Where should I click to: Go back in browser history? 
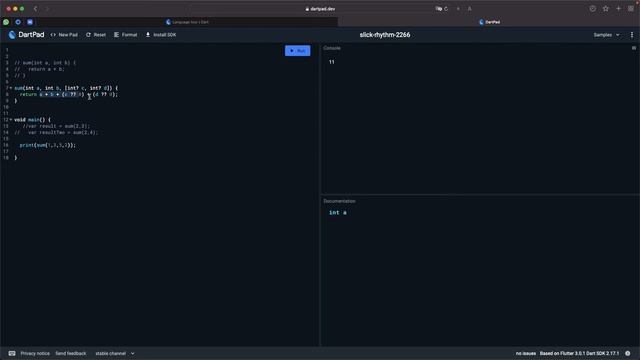[36, 9]
